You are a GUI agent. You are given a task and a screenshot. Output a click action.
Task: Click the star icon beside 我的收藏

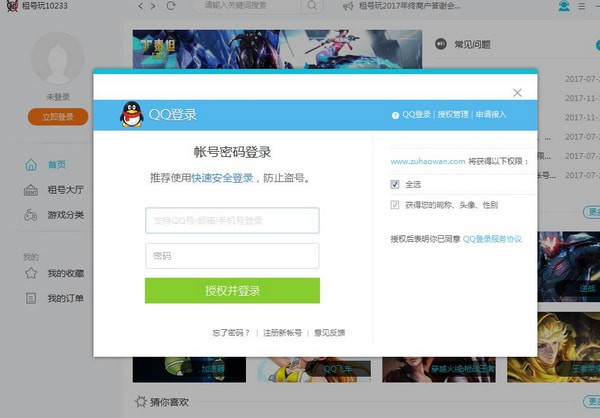coord(31,273)
